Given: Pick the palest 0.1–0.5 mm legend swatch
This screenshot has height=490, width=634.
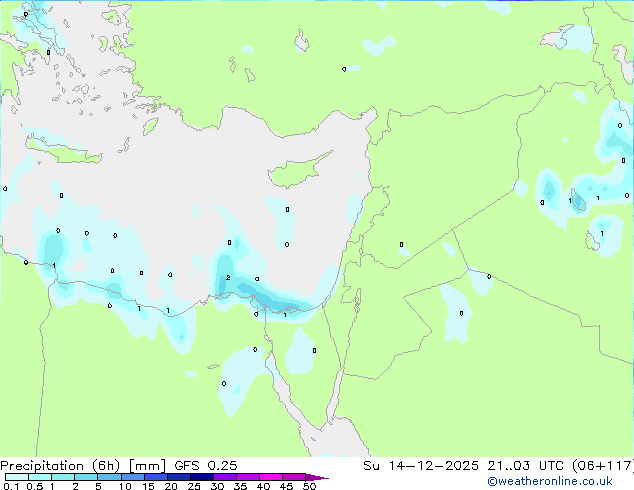Looking at the screenshot, I should tap(17, 477).
